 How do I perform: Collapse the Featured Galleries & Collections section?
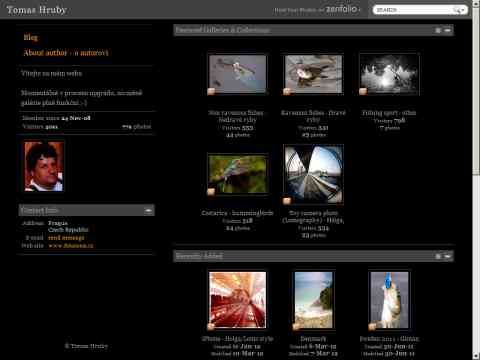point(448,30)
